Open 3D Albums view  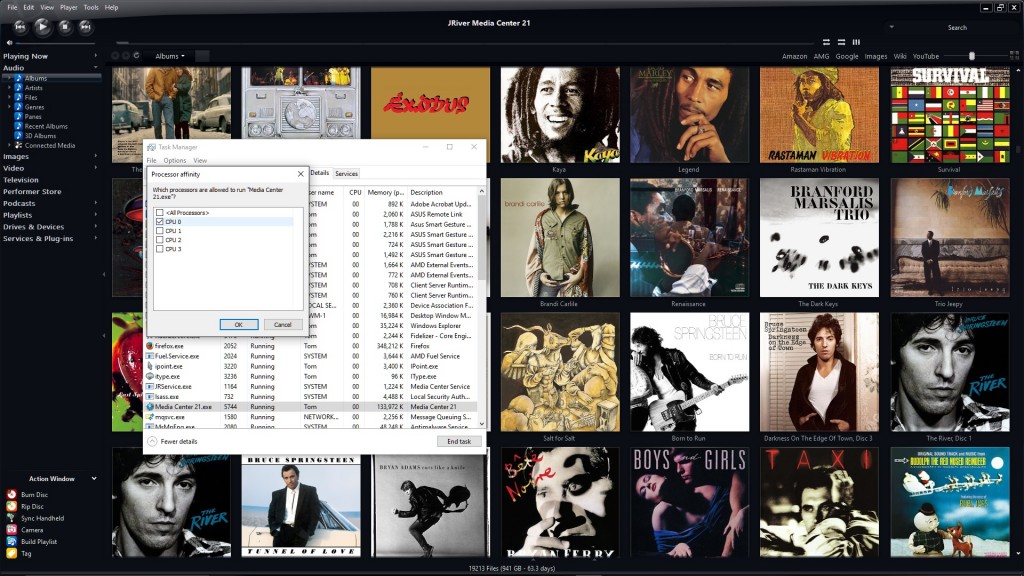40,136
